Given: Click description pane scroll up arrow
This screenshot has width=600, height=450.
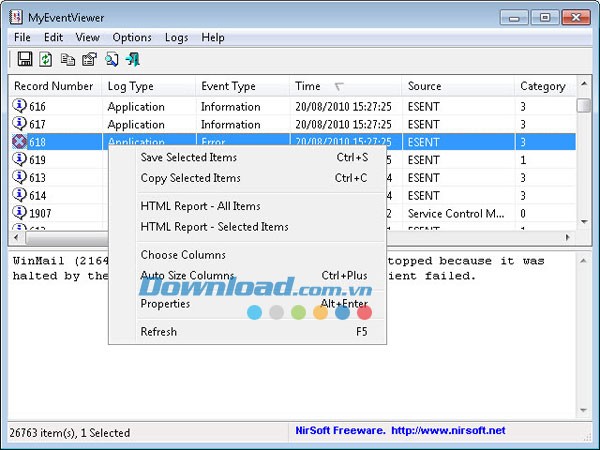Looking at the screenshot, I should coord(584,261).
